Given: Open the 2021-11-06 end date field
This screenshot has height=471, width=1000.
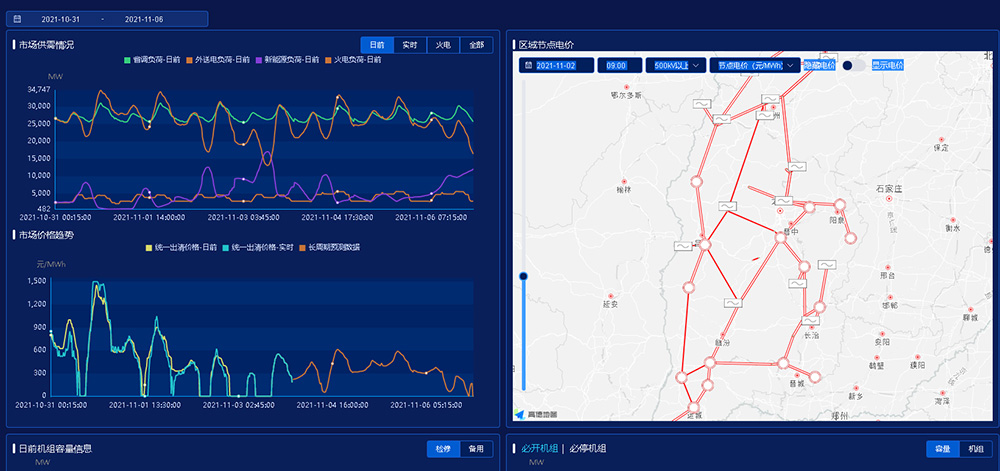Looking at the screenshot, I should (x=143, y=19).
